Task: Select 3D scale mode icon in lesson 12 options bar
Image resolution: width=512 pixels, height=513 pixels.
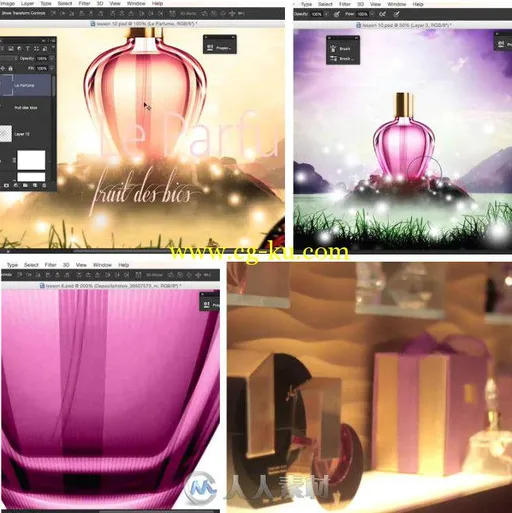Action: [x=241, y=13]
